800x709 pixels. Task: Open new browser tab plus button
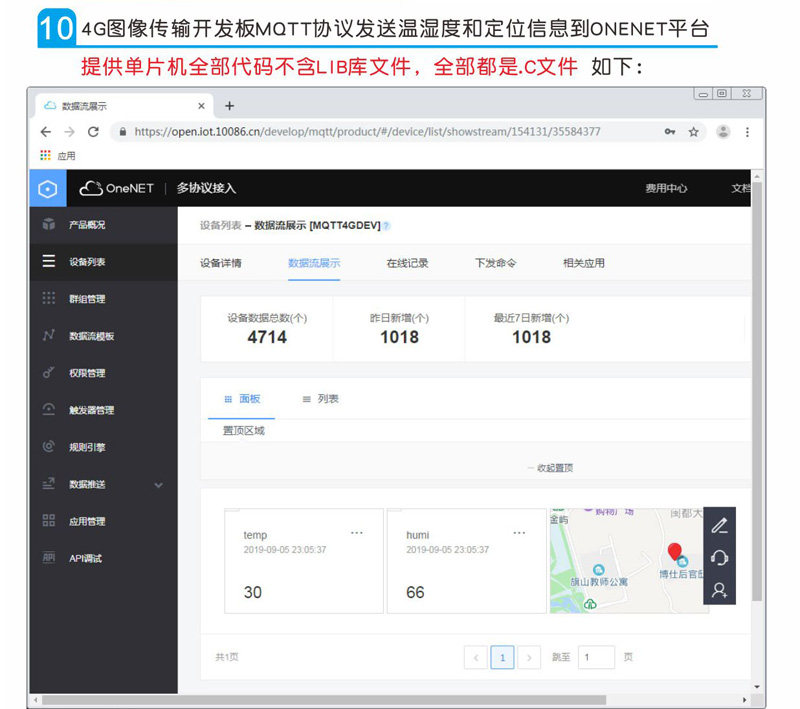[x=230, y=106]
